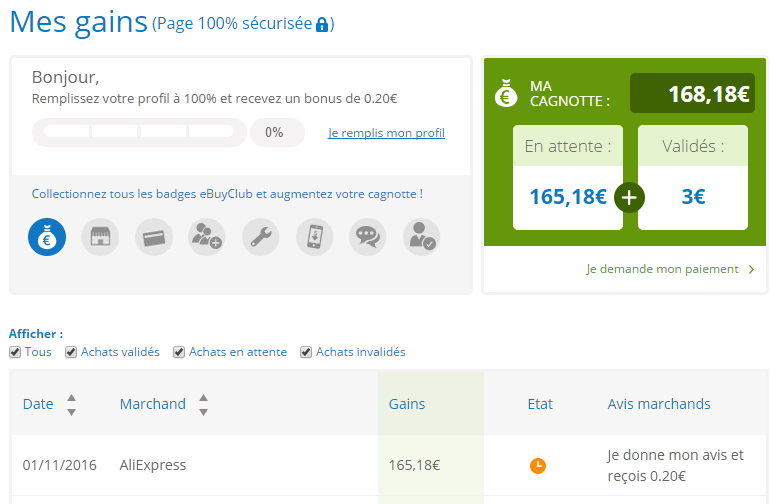771x504 pixels.
Task: Click the verified user profile badge icon
Action: 421,237
